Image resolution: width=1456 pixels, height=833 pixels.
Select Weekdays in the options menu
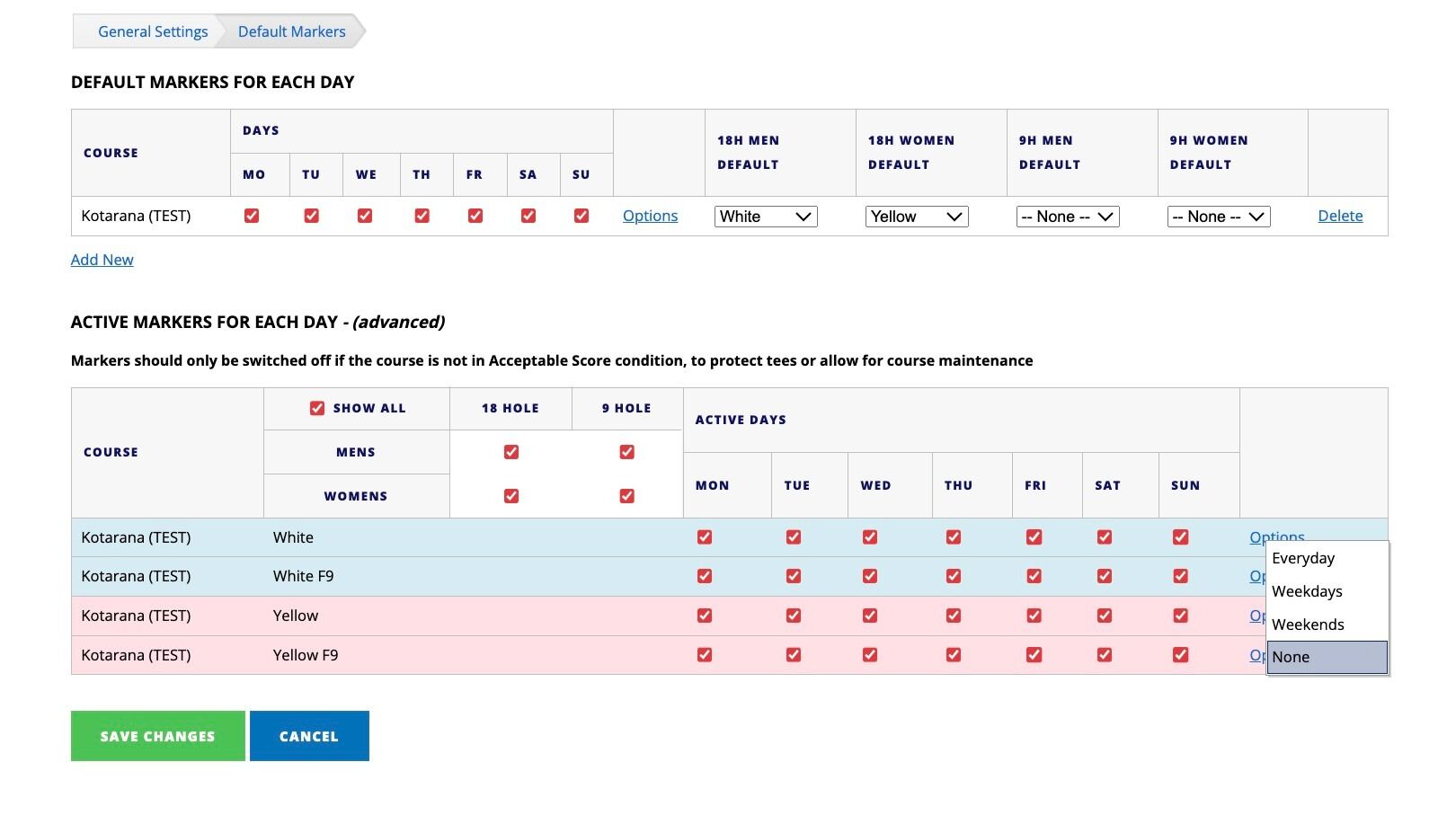pyautogui.click(x=1327, y=591)
